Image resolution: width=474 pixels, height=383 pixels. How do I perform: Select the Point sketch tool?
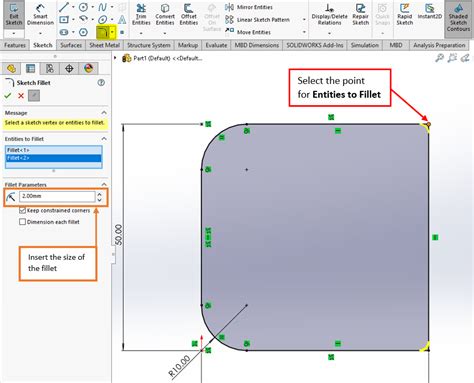[x=122, y=32]
